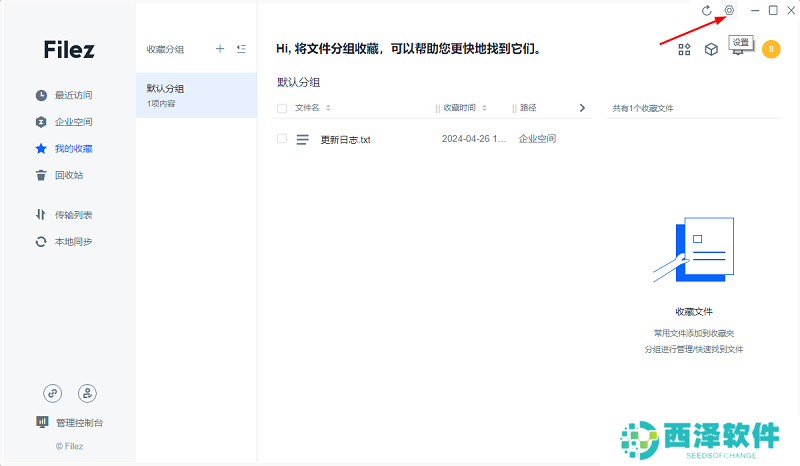This screenshot has width=800, height=466.
Task: Click the cube box icon
Action: click(711, 50)
